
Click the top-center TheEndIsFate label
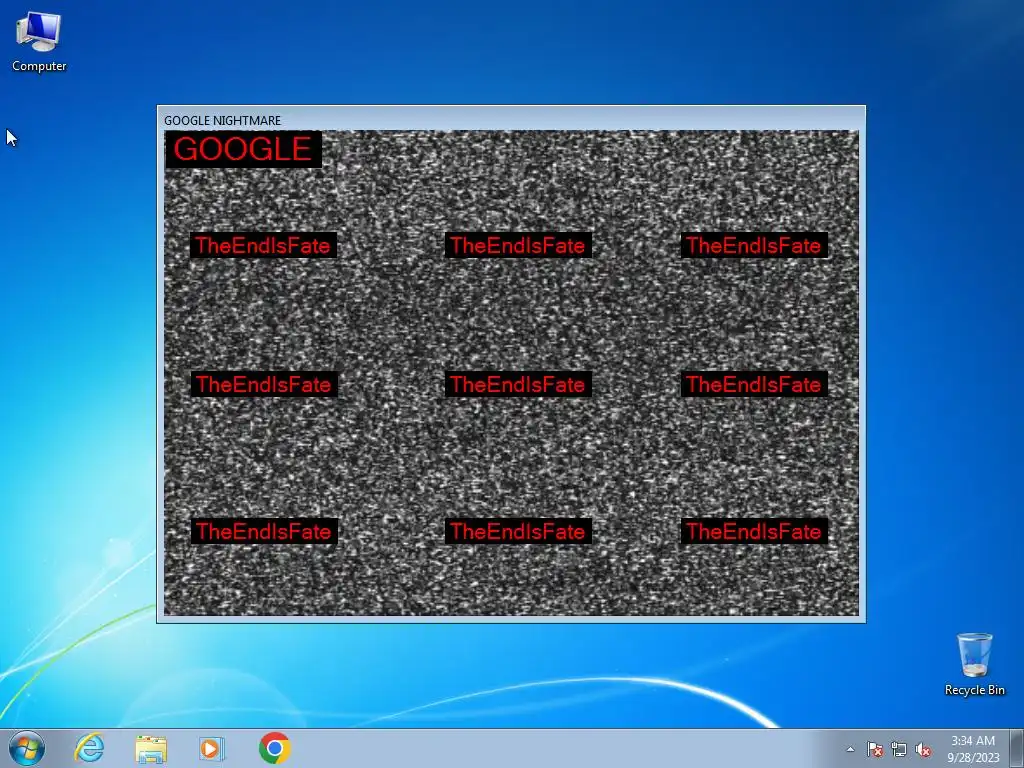click(x=518, y=246)
